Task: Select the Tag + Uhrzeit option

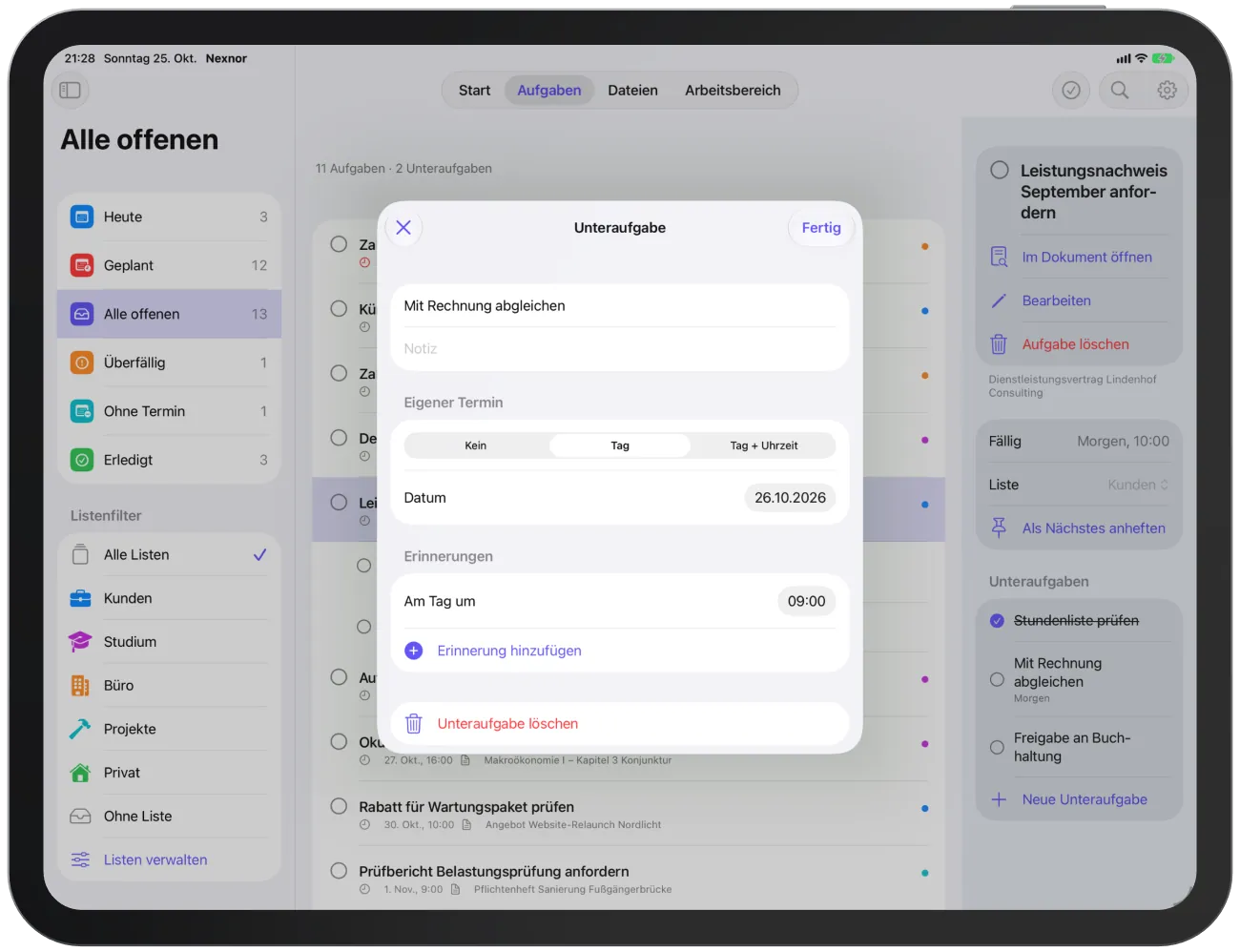Action: [764, 445]
